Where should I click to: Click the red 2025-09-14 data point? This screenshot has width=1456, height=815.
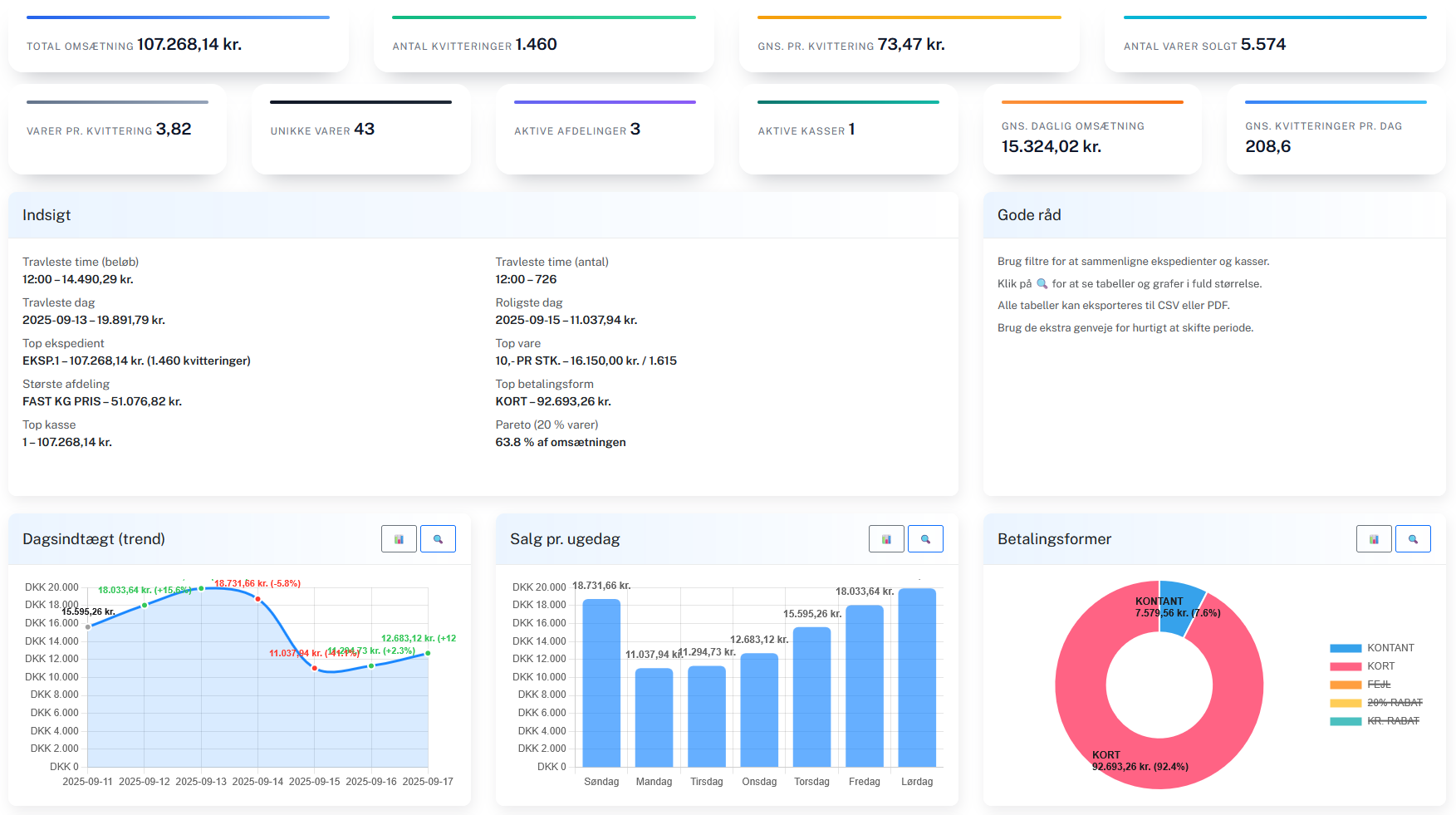[258, 599]
